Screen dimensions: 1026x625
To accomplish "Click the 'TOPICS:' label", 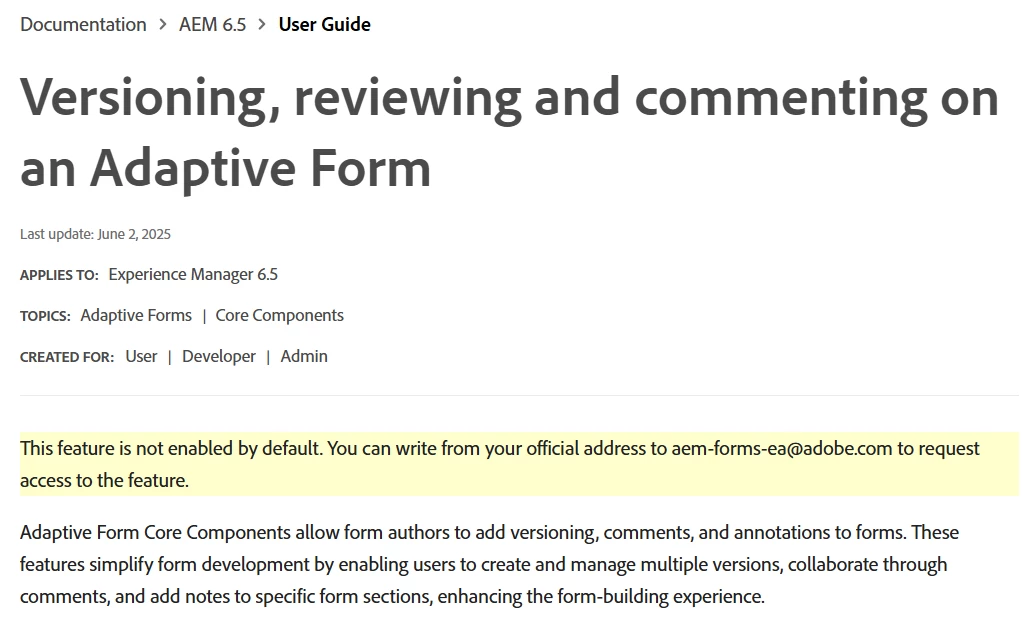I will [x=45, y=316].
